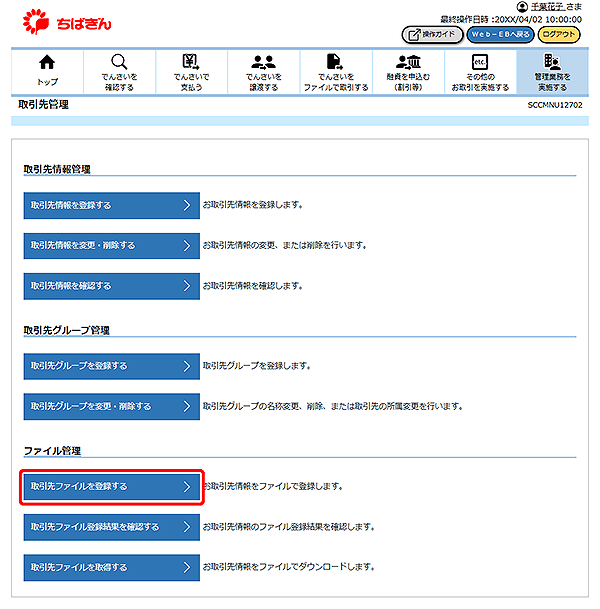The image size is (600, 609).
Task: Click the 取引先グループ管理 section heading
Action: pos(67,331)
